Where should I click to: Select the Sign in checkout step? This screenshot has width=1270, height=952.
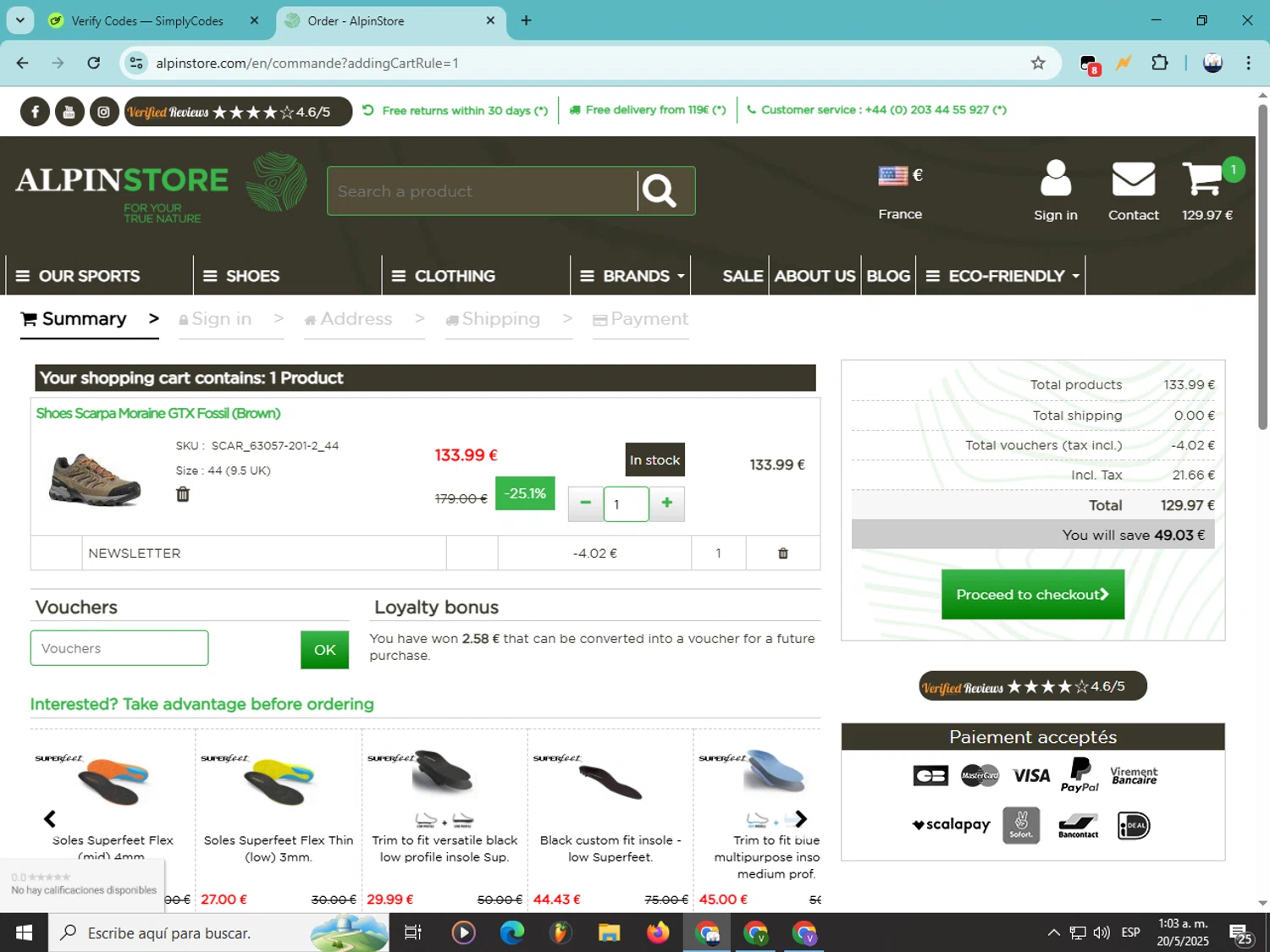215,319
